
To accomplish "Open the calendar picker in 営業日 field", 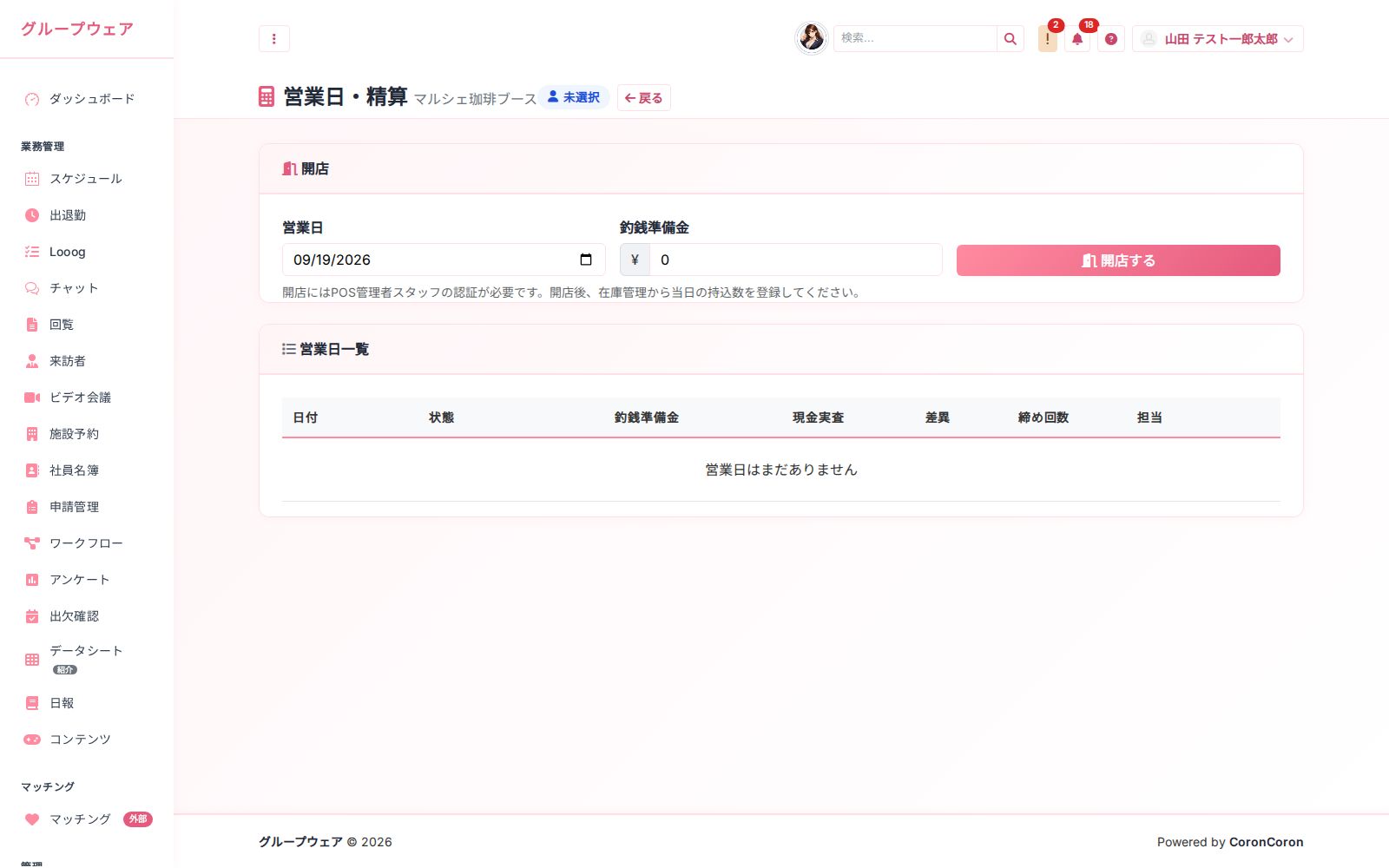I will pyautogui.click(x=586, y=260).
